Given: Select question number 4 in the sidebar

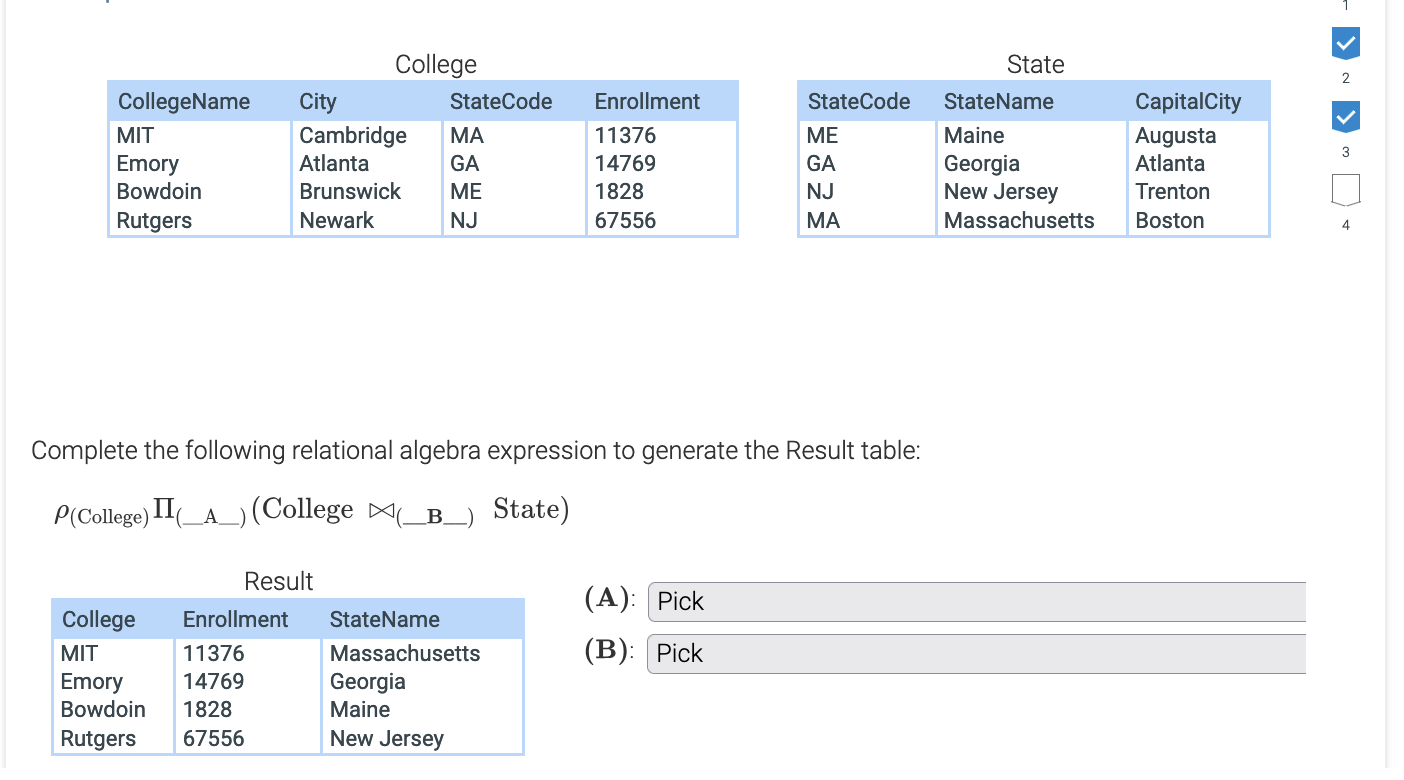Looking at the screenshot, I should pyautogui.click(x=1345, y=224).
